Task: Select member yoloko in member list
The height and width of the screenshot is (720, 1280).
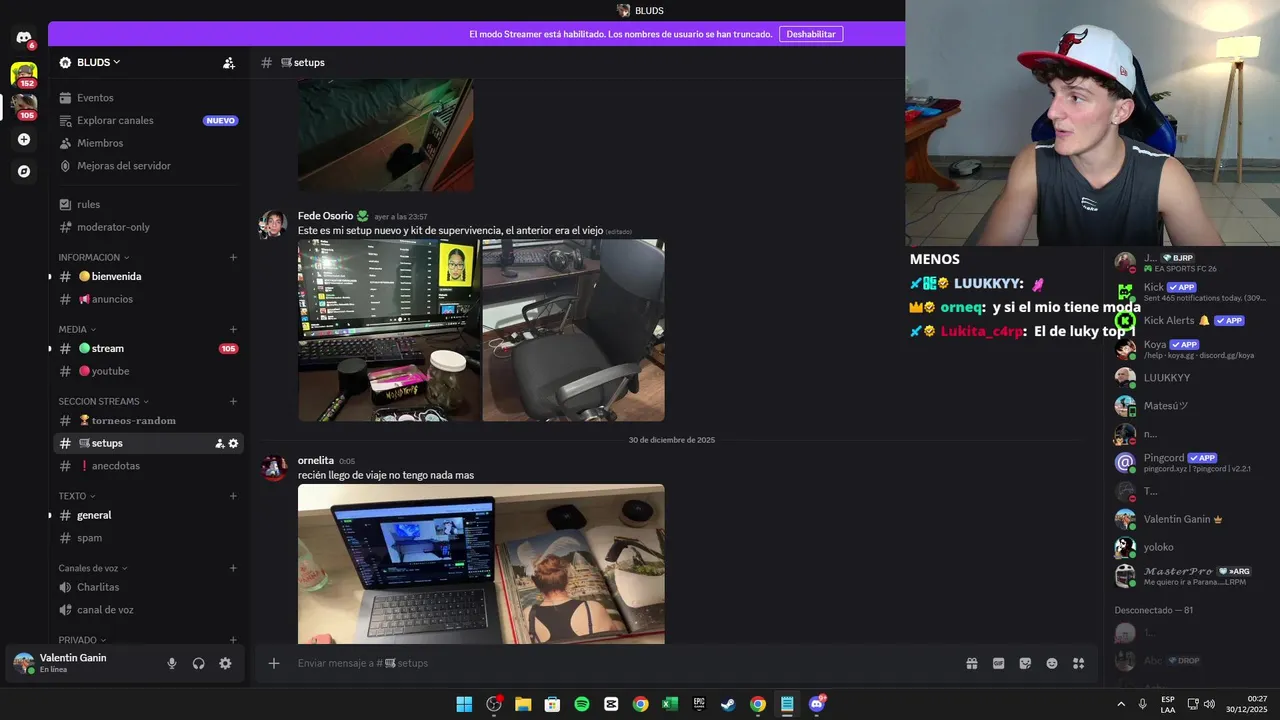Action: pyautogui.click(x=1189, y=547)
